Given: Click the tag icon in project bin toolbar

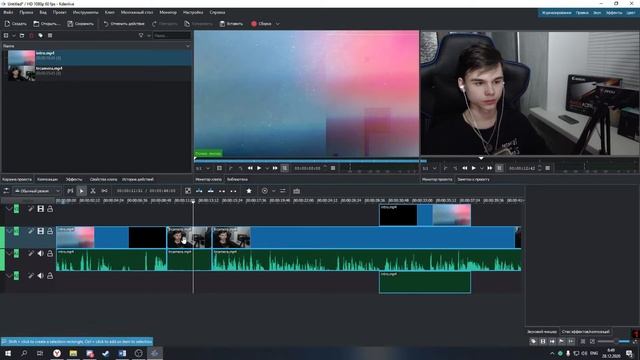Looking at the screenshot, I should click(40, 36).
